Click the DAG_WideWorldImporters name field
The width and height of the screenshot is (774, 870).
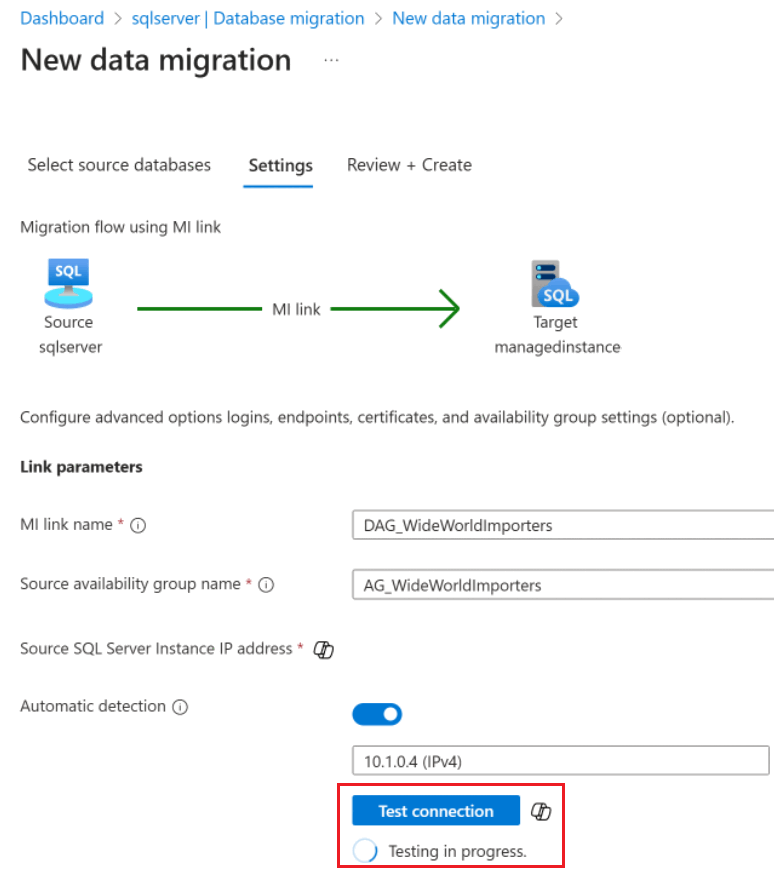[560, 525]
